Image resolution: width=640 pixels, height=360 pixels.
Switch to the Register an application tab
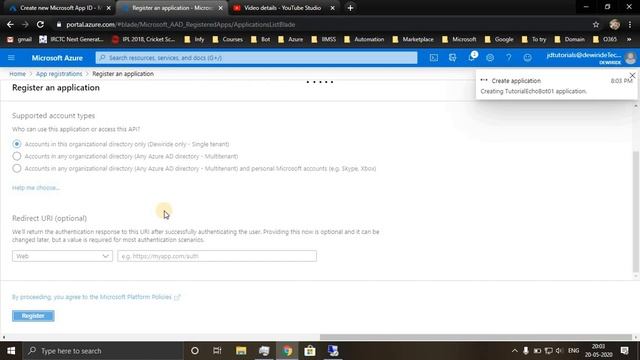[171, 8]
